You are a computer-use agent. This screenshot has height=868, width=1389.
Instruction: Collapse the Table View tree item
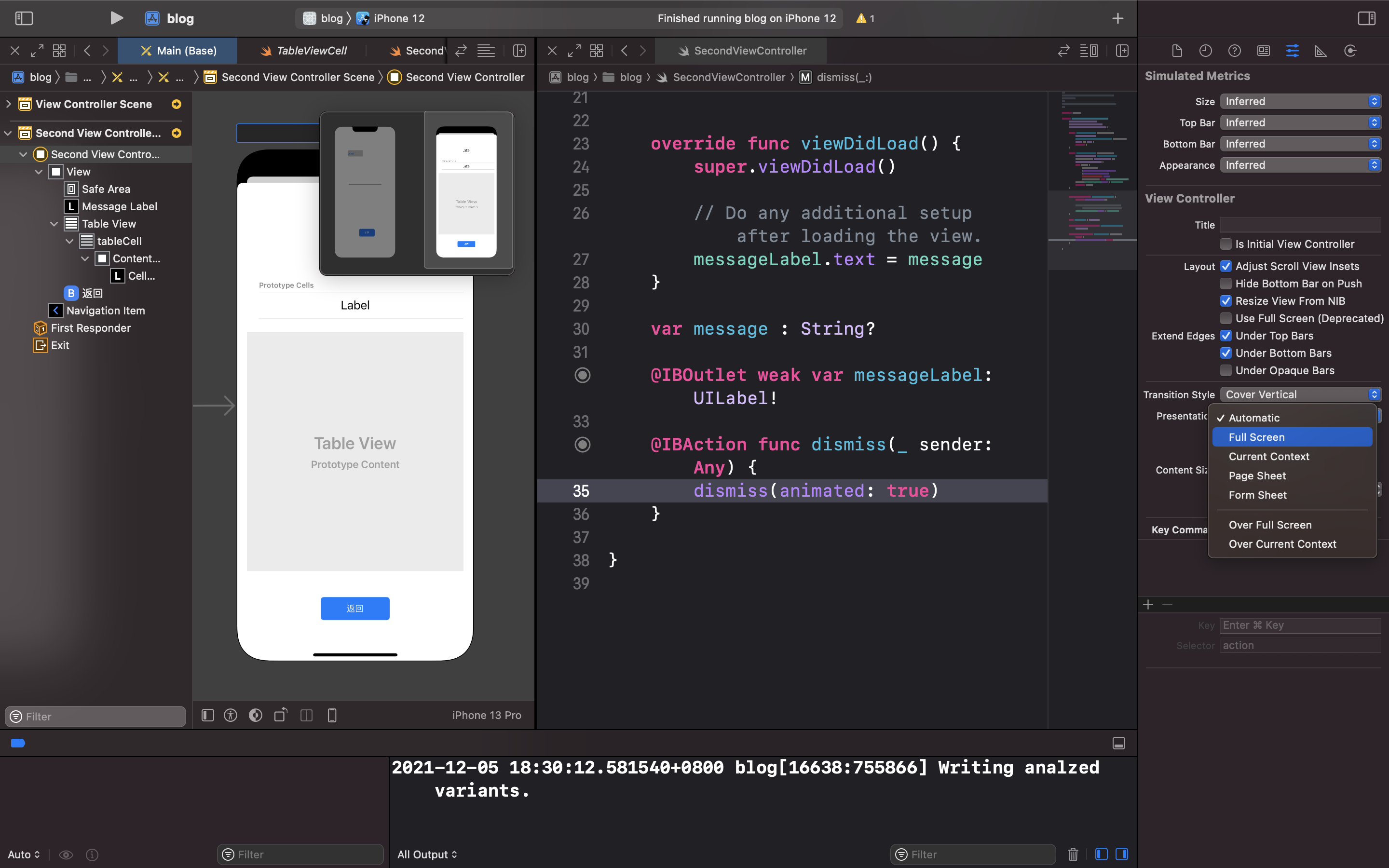pyautogui.click(x=54, y=224)
